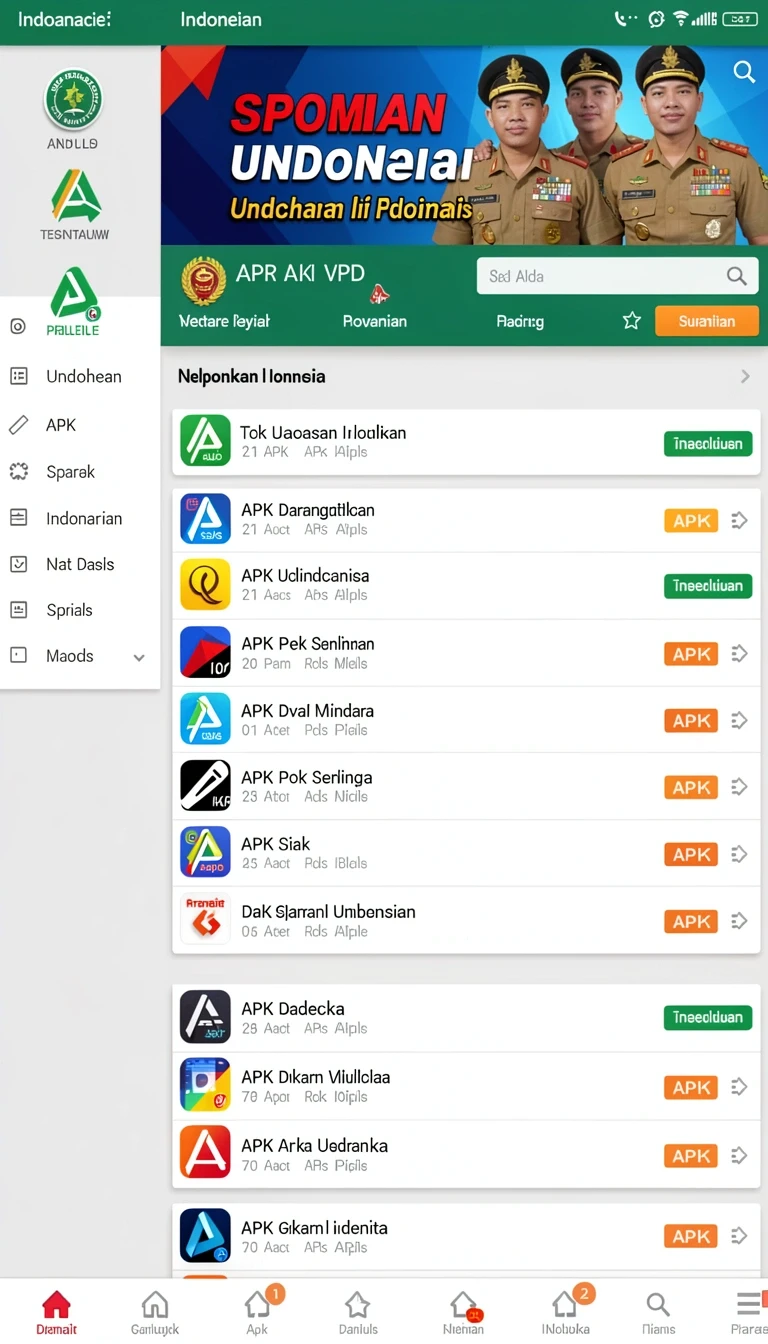Screen dimensions: 768x1344
Task: Tap the APK Dval Mindara title text
Action: click(x=308, y=711)
